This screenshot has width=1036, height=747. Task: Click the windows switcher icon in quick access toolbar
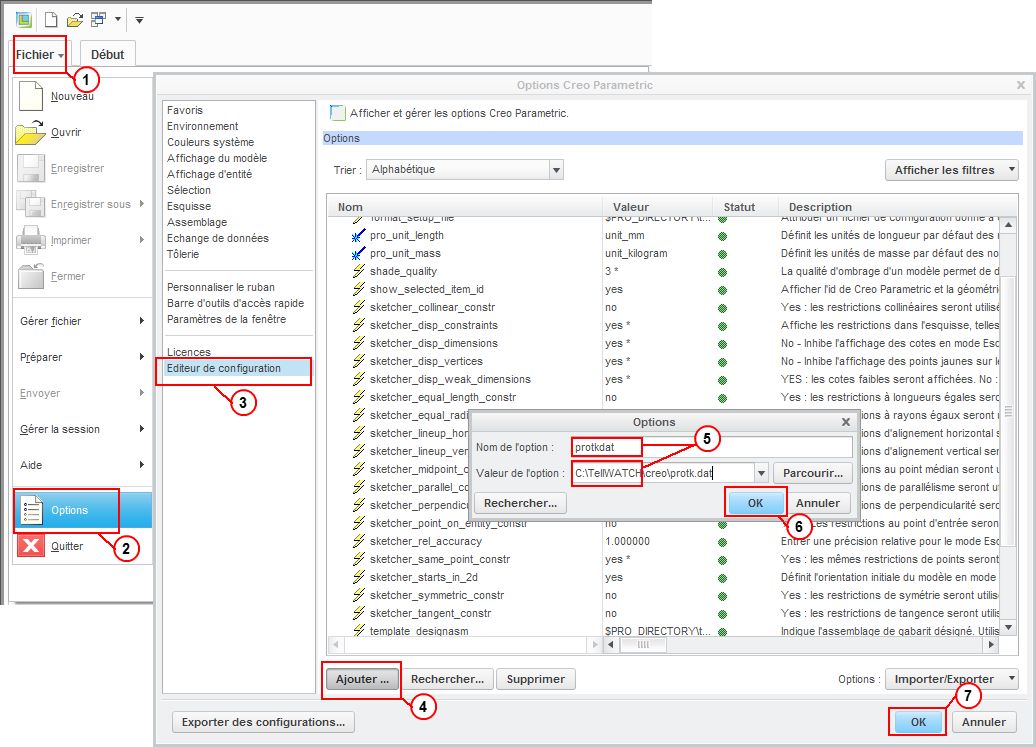[x=98, y=20]
